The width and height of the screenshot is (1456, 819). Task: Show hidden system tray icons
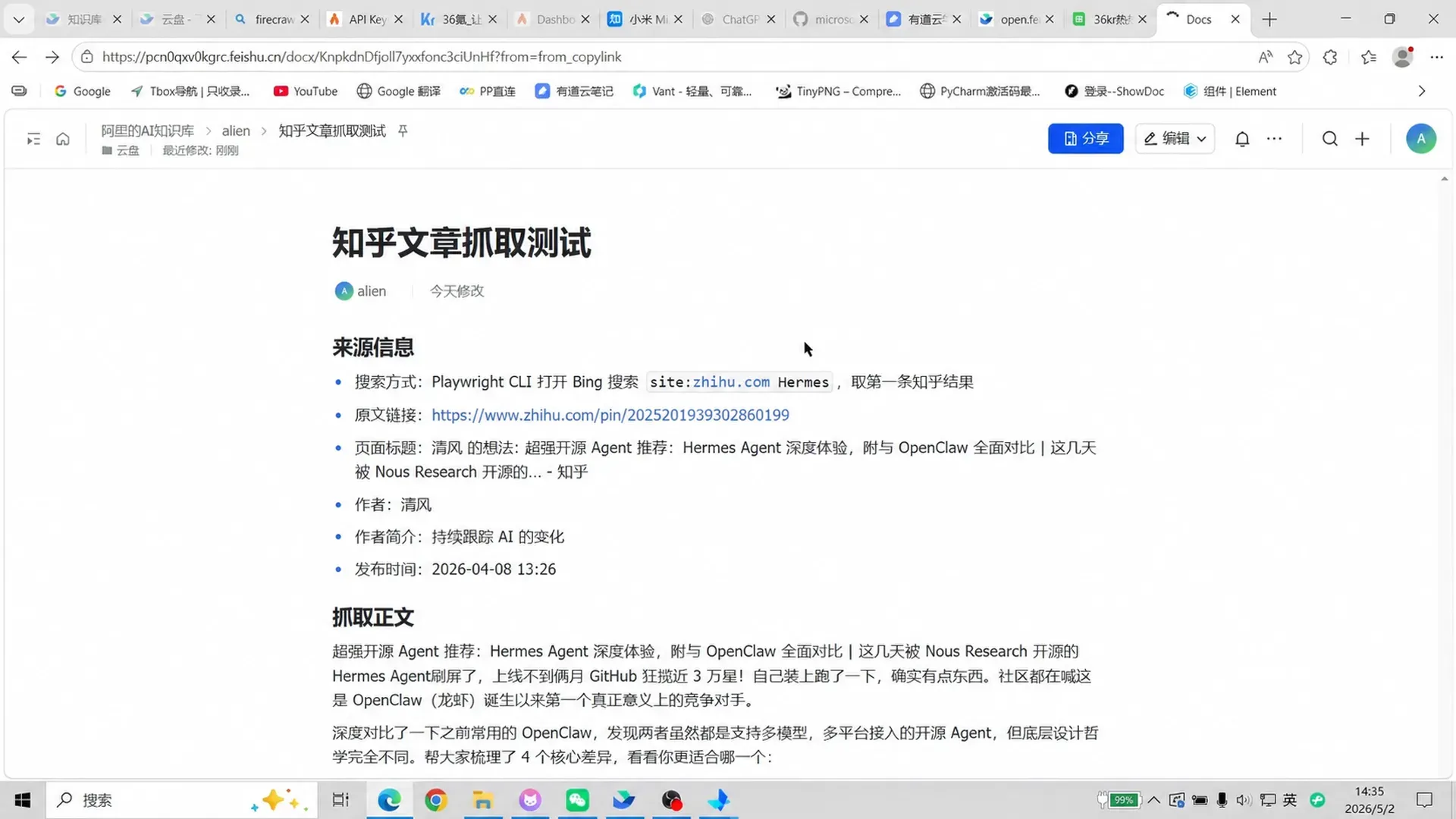tap(1153, 800)
